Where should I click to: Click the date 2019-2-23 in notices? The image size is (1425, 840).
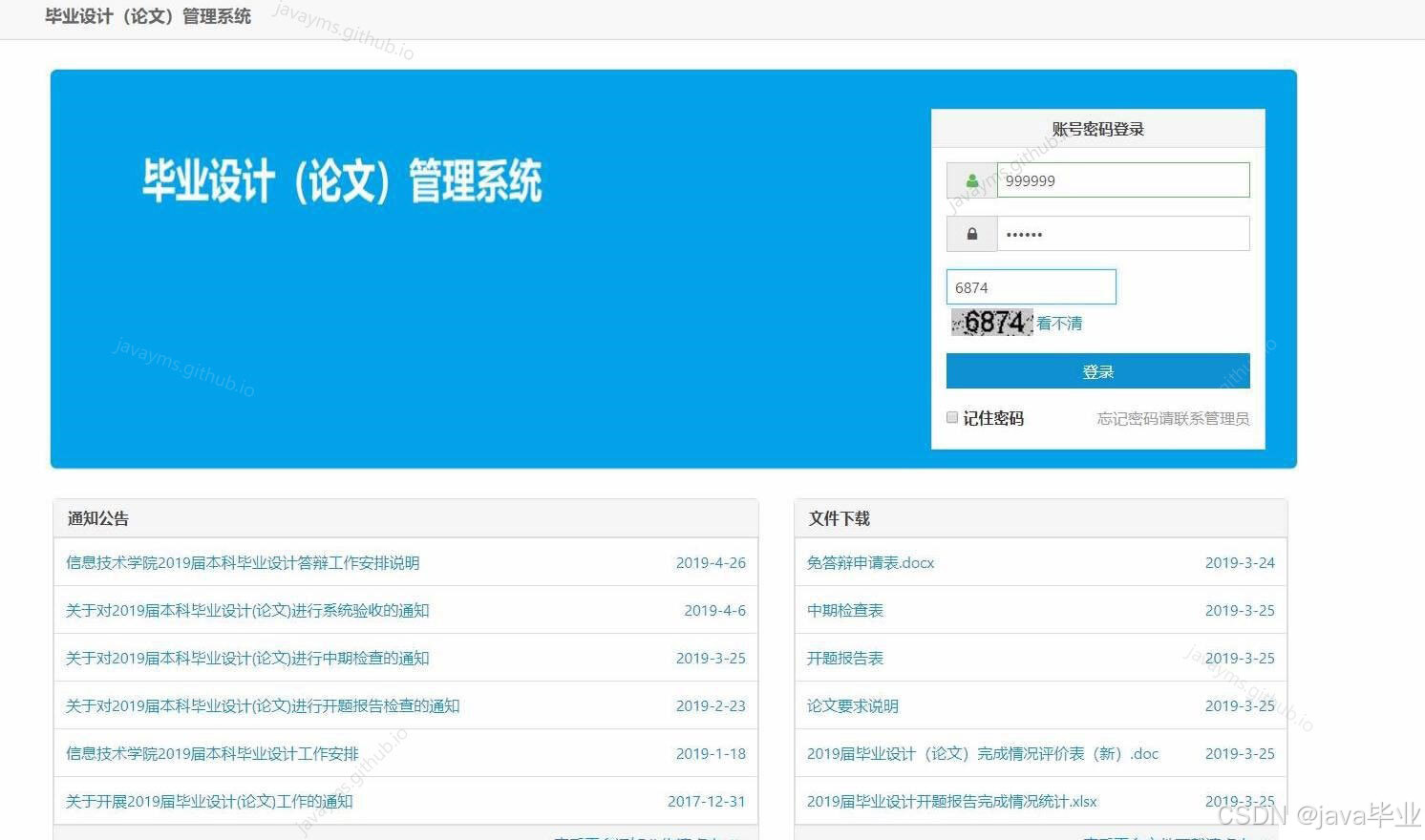point(711,705)
